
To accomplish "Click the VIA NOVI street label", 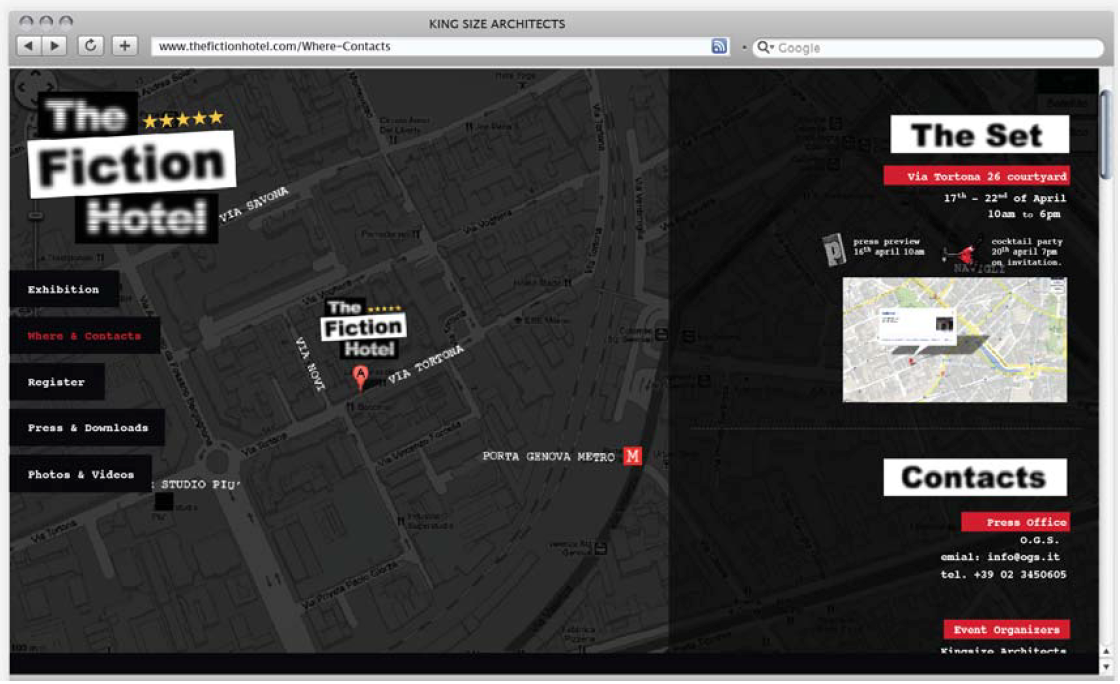I will 311,363.
